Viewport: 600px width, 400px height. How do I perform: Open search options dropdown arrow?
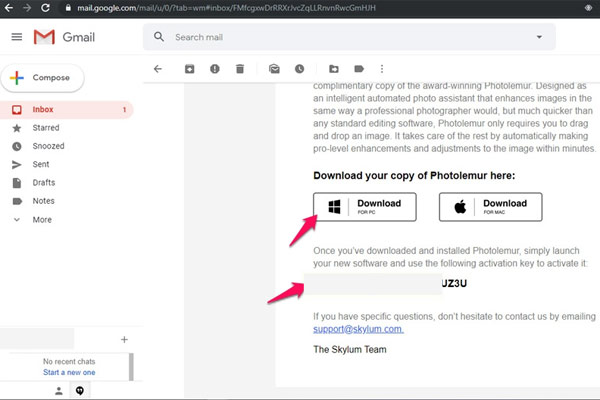pos(539,37)
